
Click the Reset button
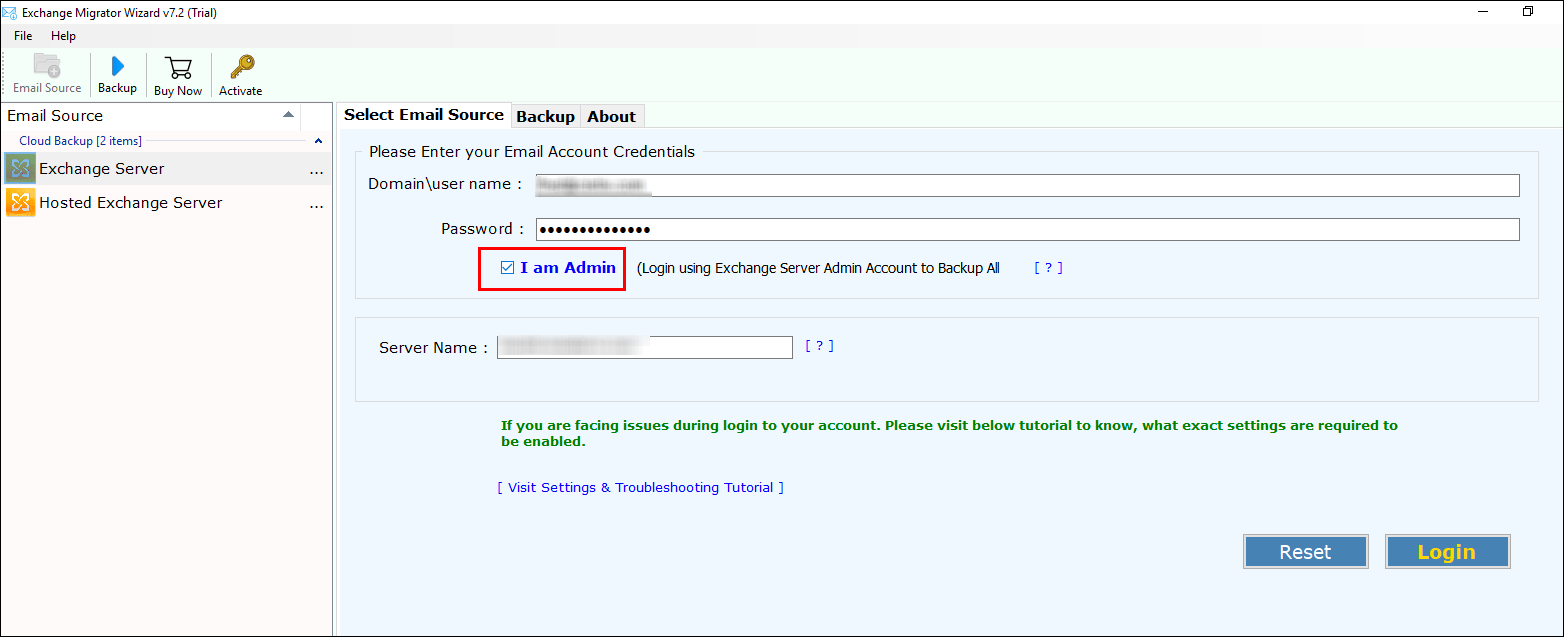[1305, 551]
